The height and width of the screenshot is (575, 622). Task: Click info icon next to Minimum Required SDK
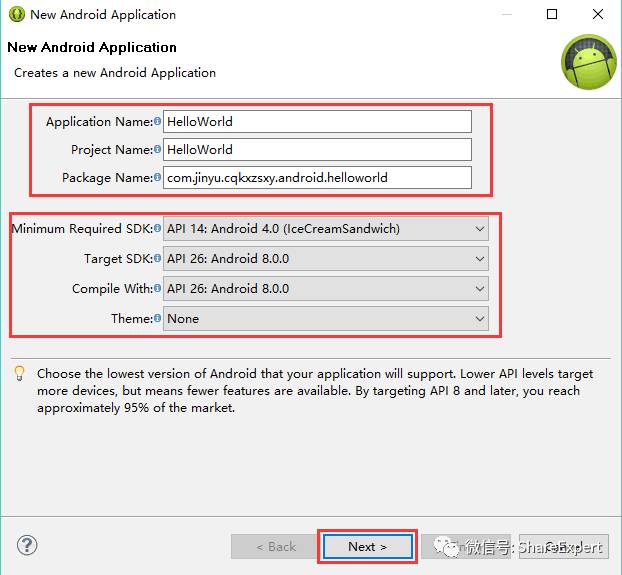(x=157, y=228)
